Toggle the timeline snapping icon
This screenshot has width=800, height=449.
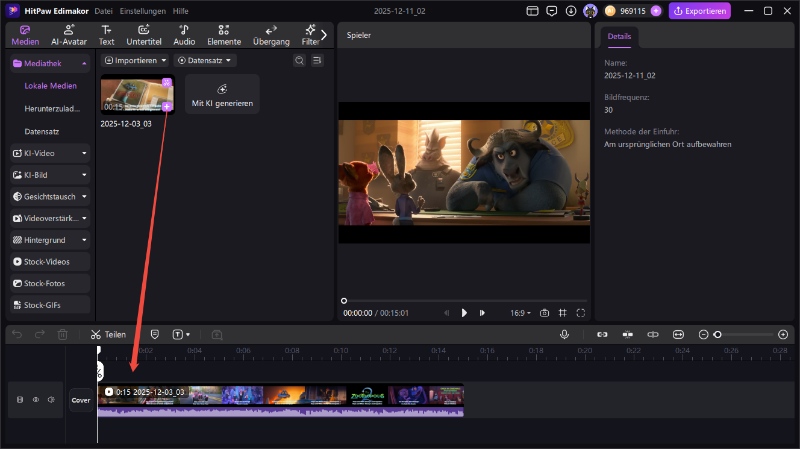(x=628, y=334)
